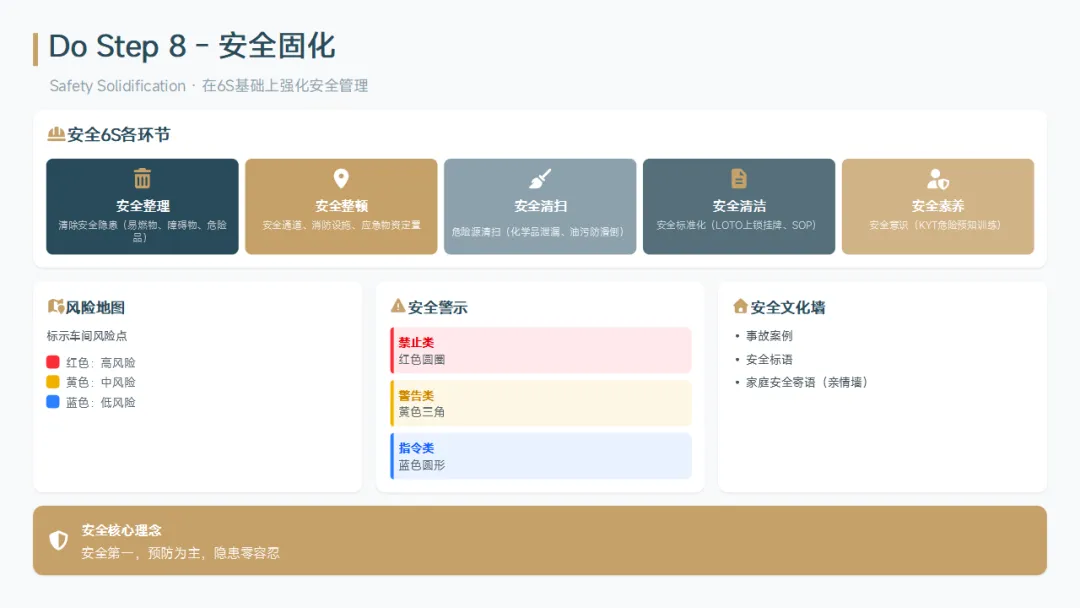
Task: Click the 黄色三角 description text
Action: pos(422,412)
